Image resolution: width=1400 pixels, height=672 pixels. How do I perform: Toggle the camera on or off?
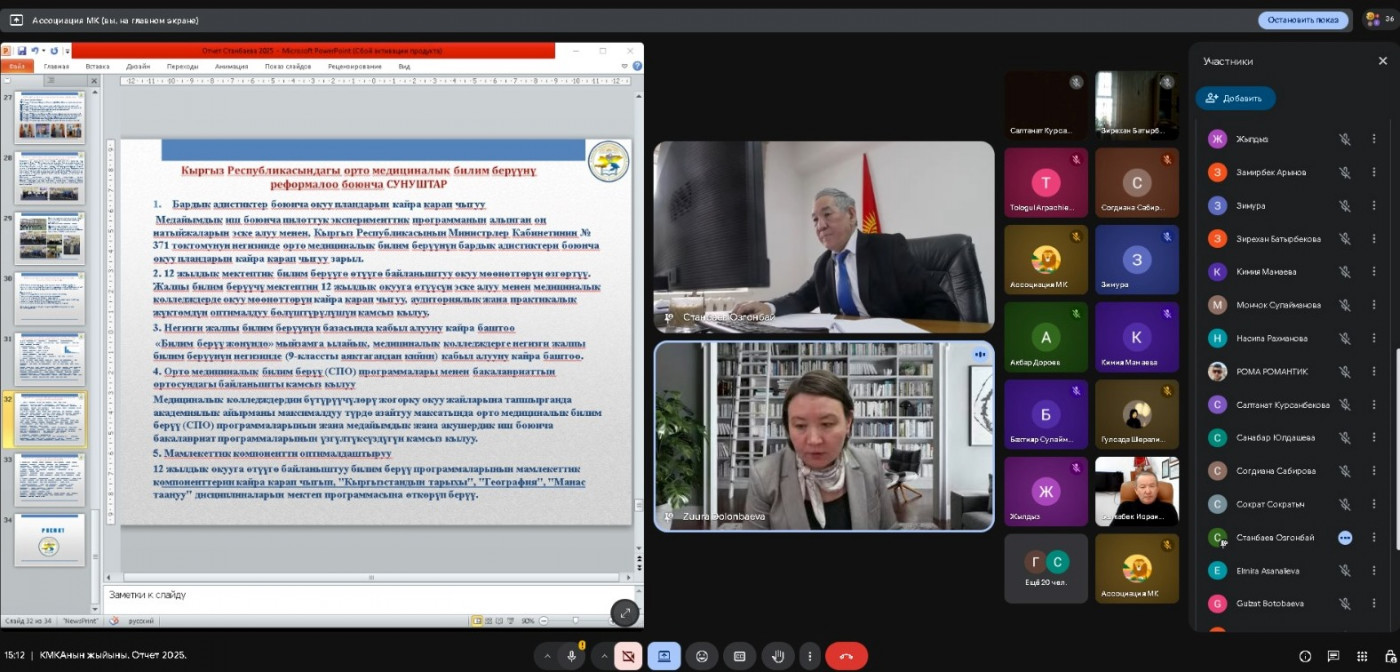[x=628, y=656]
